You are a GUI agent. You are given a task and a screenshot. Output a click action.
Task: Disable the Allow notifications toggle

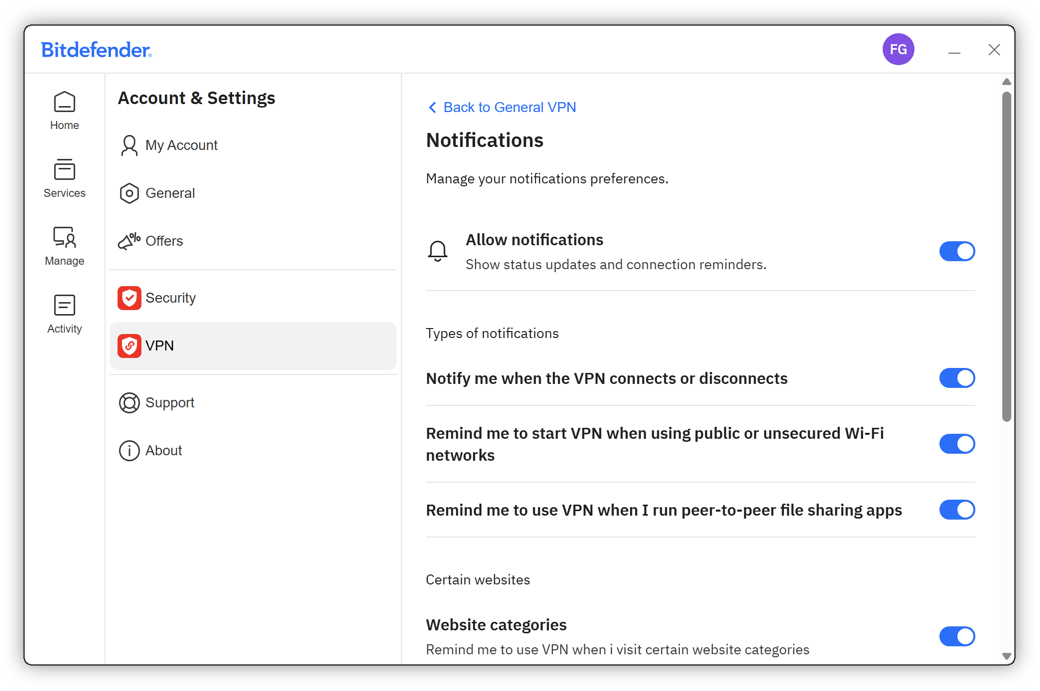pyautogui.click(x=957, y=251)
